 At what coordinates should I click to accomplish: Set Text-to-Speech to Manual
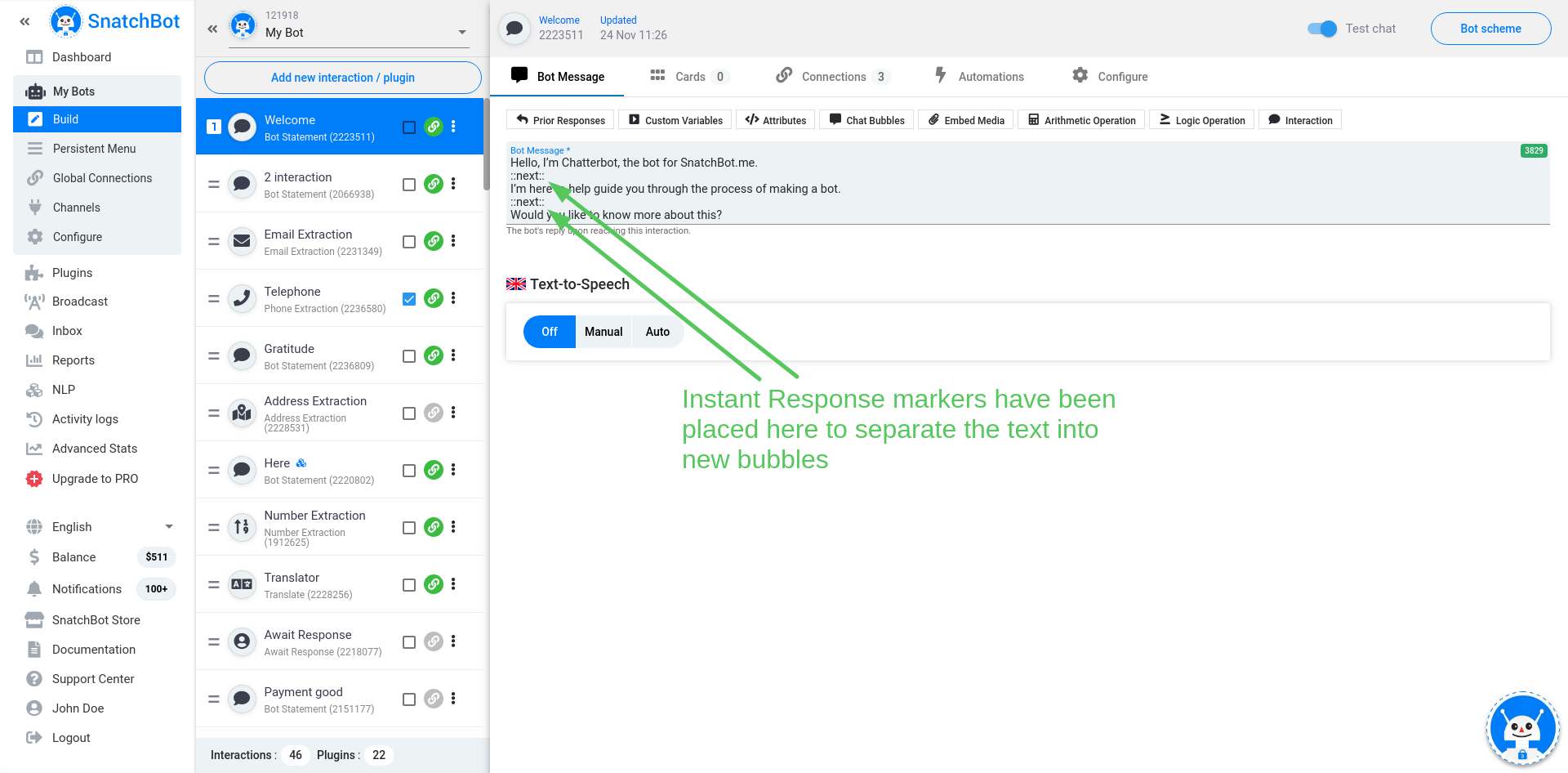(604, 332)
